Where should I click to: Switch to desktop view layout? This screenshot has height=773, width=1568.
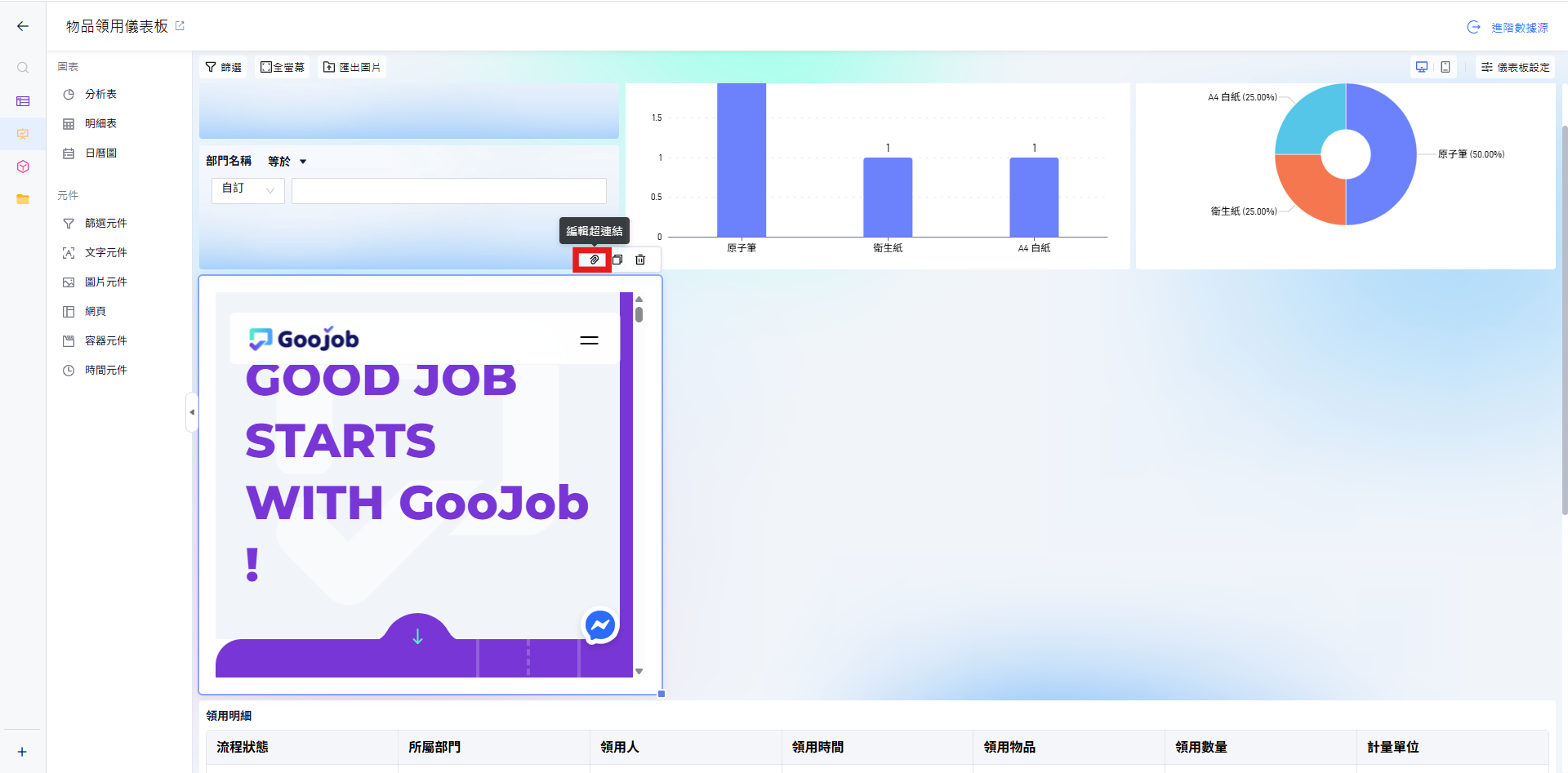pos(1422,67)
